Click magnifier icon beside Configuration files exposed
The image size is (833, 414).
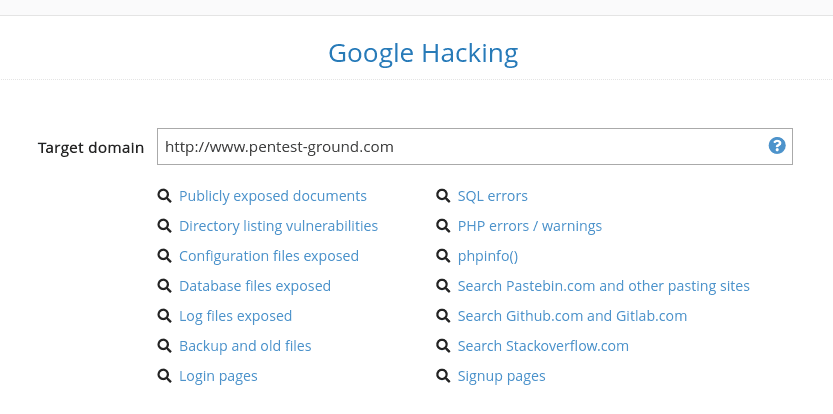(x=164, y=256)
